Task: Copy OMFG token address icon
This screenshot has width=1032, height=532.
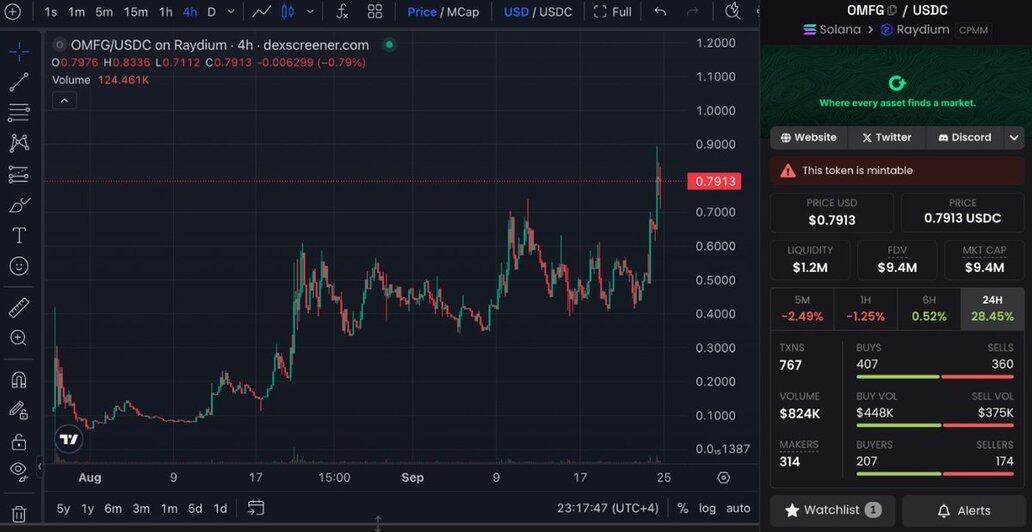Action: [x=892, y=10]
